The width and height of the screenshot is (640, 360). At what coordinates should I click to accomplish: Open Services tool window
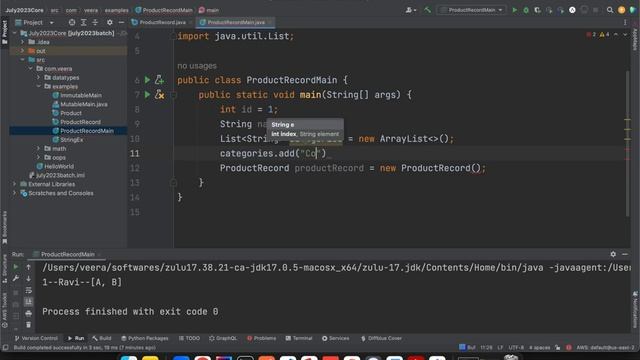pos(336,338)
